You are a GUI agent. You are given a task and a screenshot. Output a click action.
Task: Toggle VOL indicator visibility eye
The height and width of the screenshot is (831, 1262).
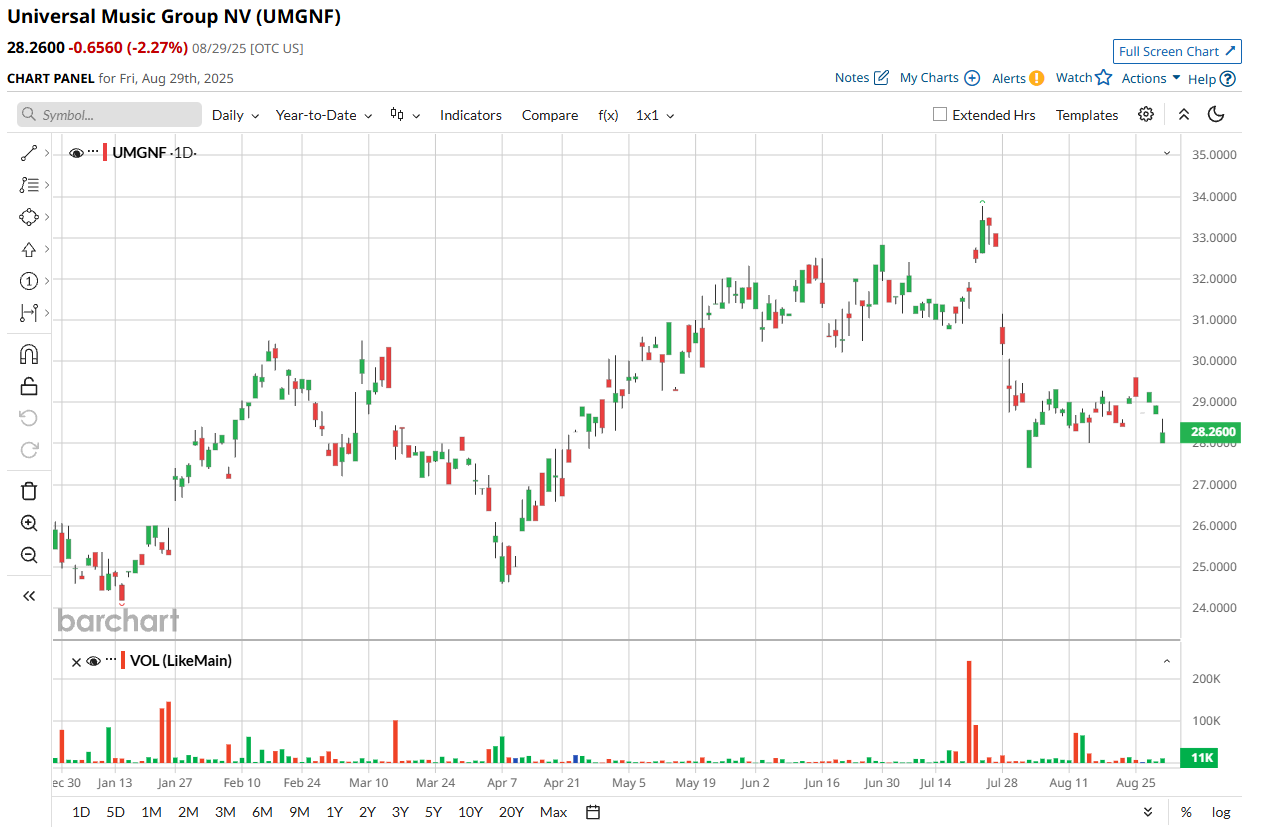coord(94,661)
